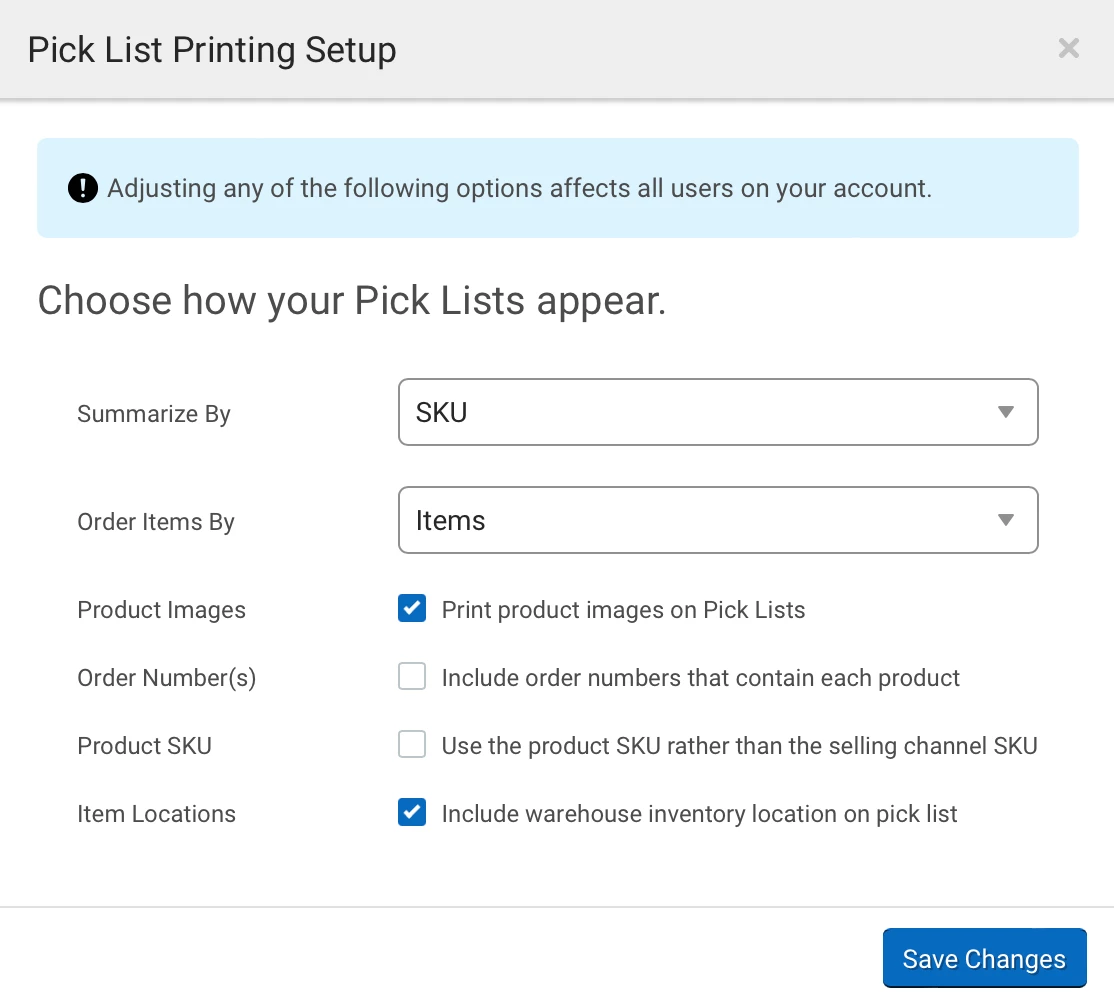Click the banner text about affecting all users
1114x1004 pixels.
pyautogui.click(x=519, y=188)
